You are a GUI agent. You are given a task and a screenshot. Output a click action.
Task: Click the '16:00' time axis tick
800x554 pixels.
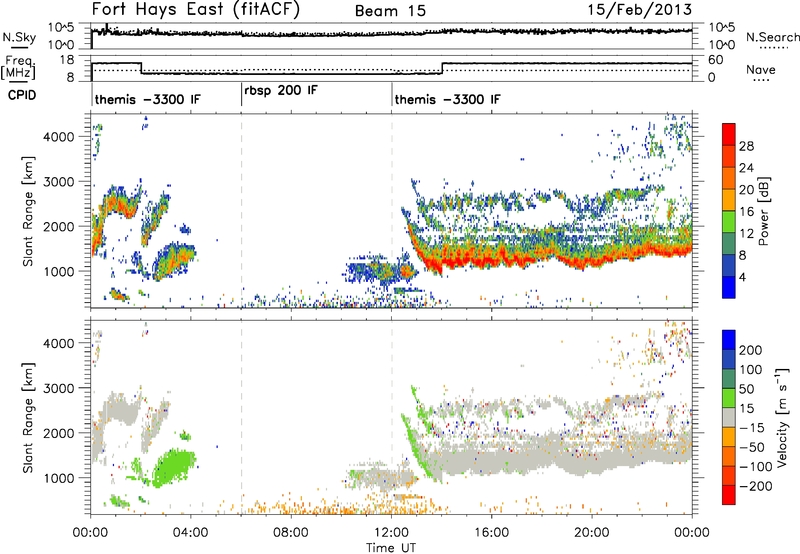(491, 533)
